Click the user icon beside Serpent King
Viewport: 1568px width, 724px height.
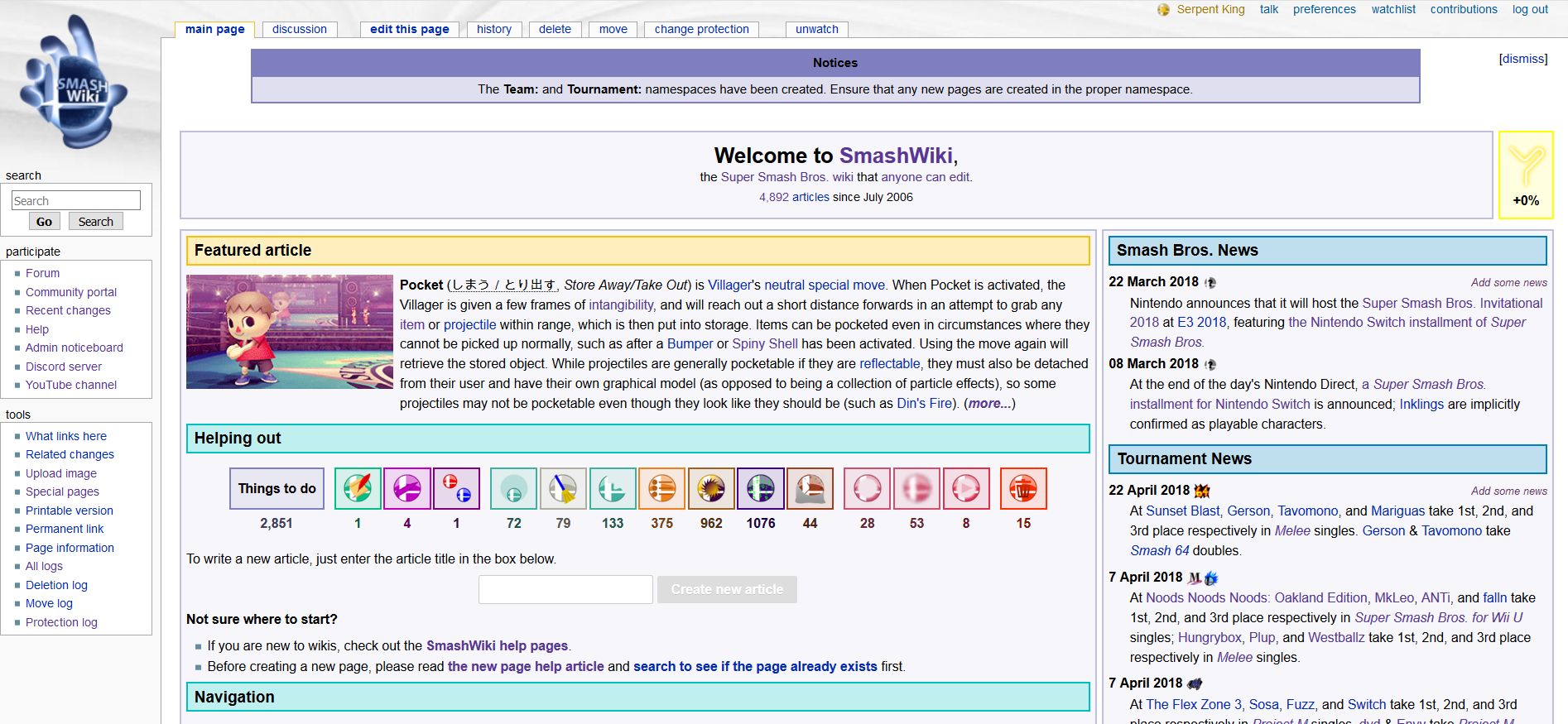pyautogui.click(x=1163, y=10)
